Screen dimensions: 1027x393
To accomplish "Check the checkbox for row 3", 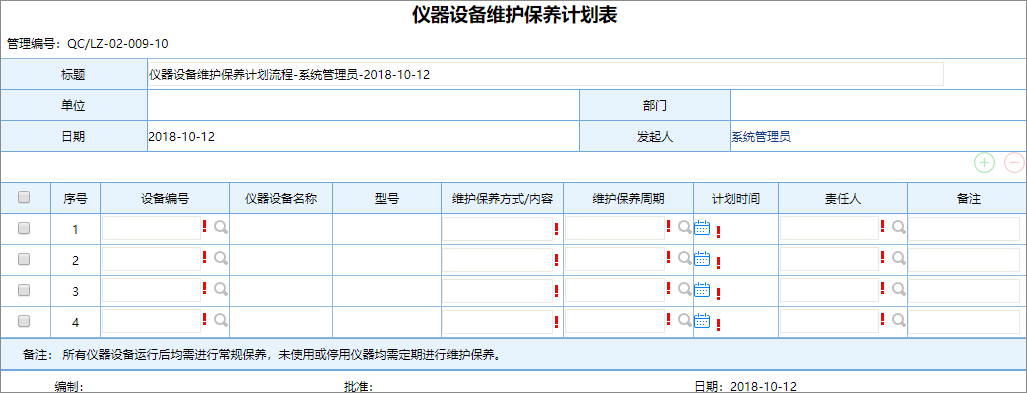I will click(24, 290).
